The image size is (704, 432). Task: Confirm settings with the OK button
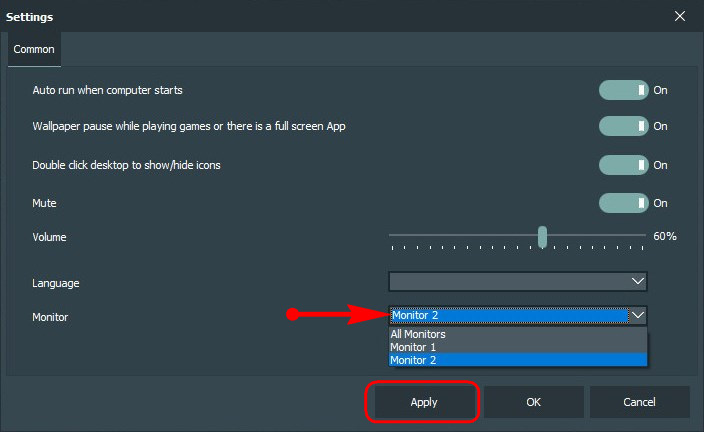[x=533, y=402]
